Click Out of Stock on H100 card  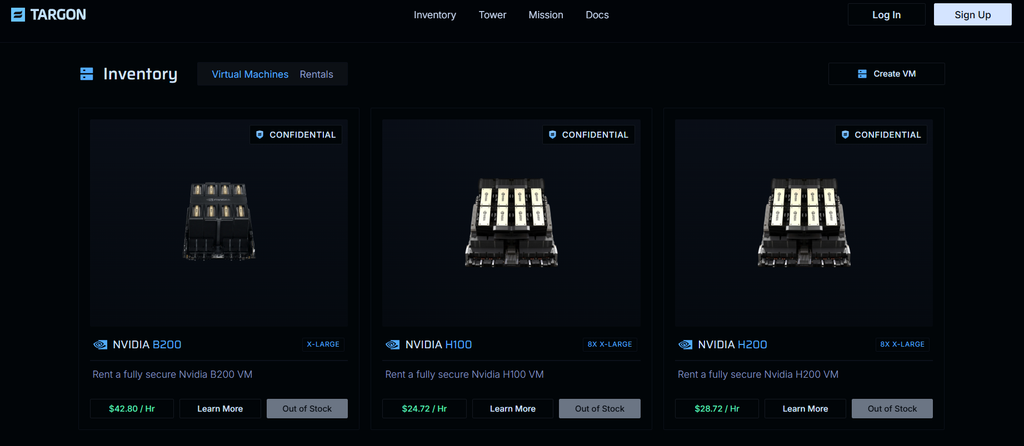[x=600, y=409]
